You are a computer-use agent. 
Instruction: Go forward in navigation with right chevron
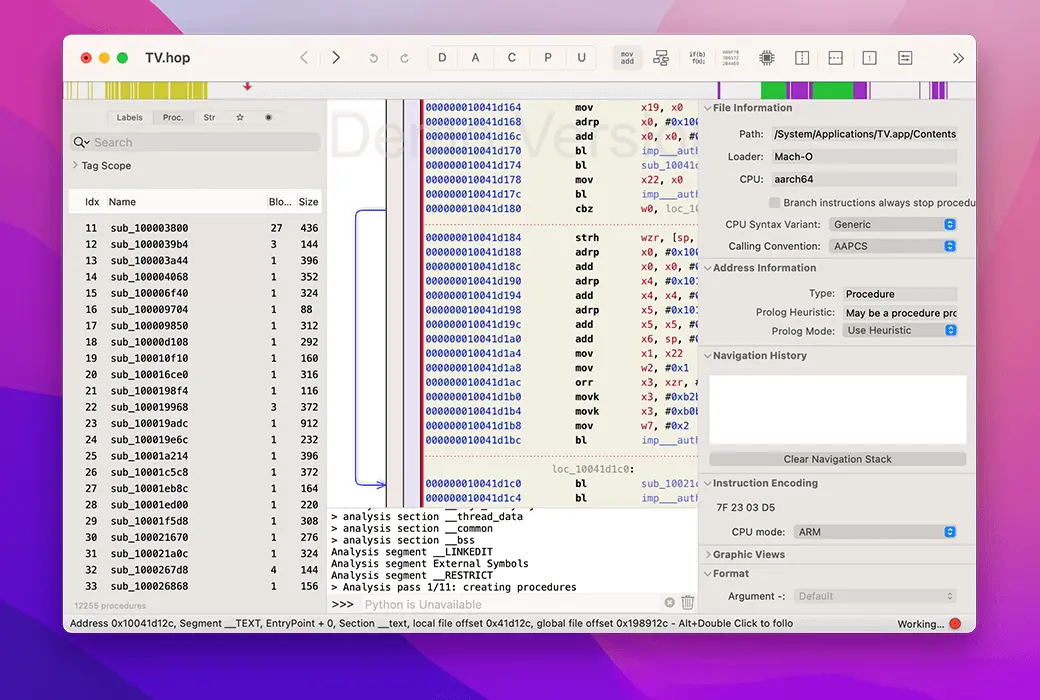[336, 58]
